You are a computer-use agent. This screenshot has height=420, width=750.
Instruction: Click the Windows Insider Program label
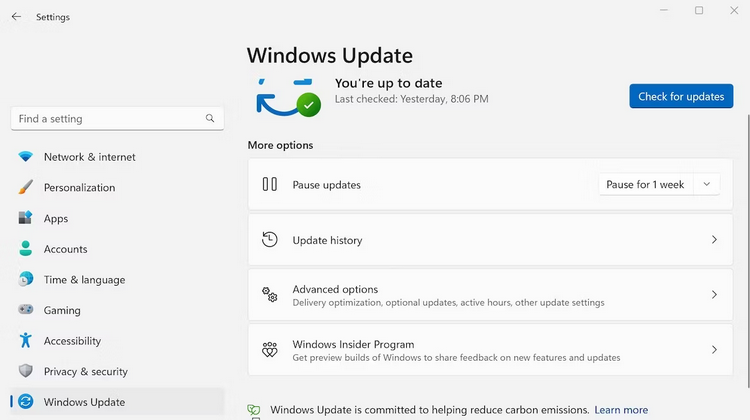click(353, 344)
